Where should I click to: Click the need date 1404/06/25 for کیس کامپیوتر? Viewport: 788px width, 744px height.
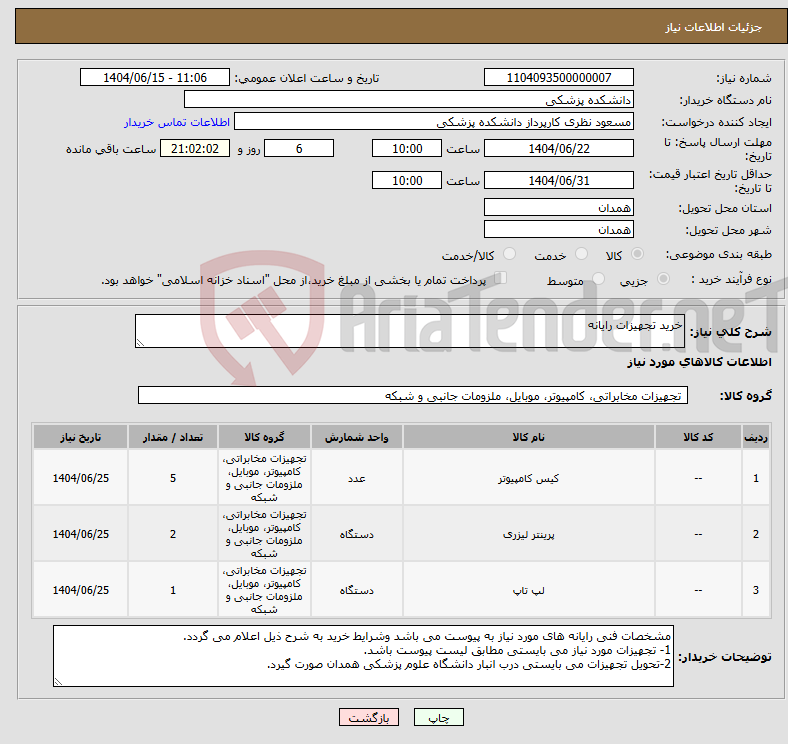80,478
